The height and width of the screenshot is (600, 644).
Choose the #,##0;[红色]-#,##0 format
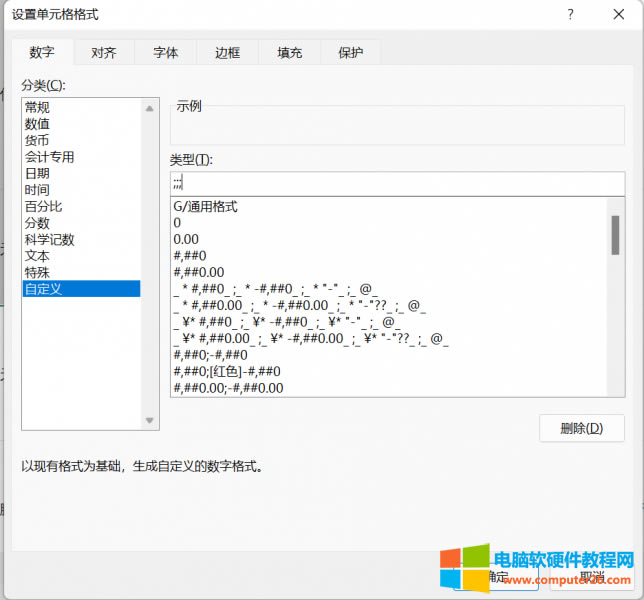(x=227, y=371)
